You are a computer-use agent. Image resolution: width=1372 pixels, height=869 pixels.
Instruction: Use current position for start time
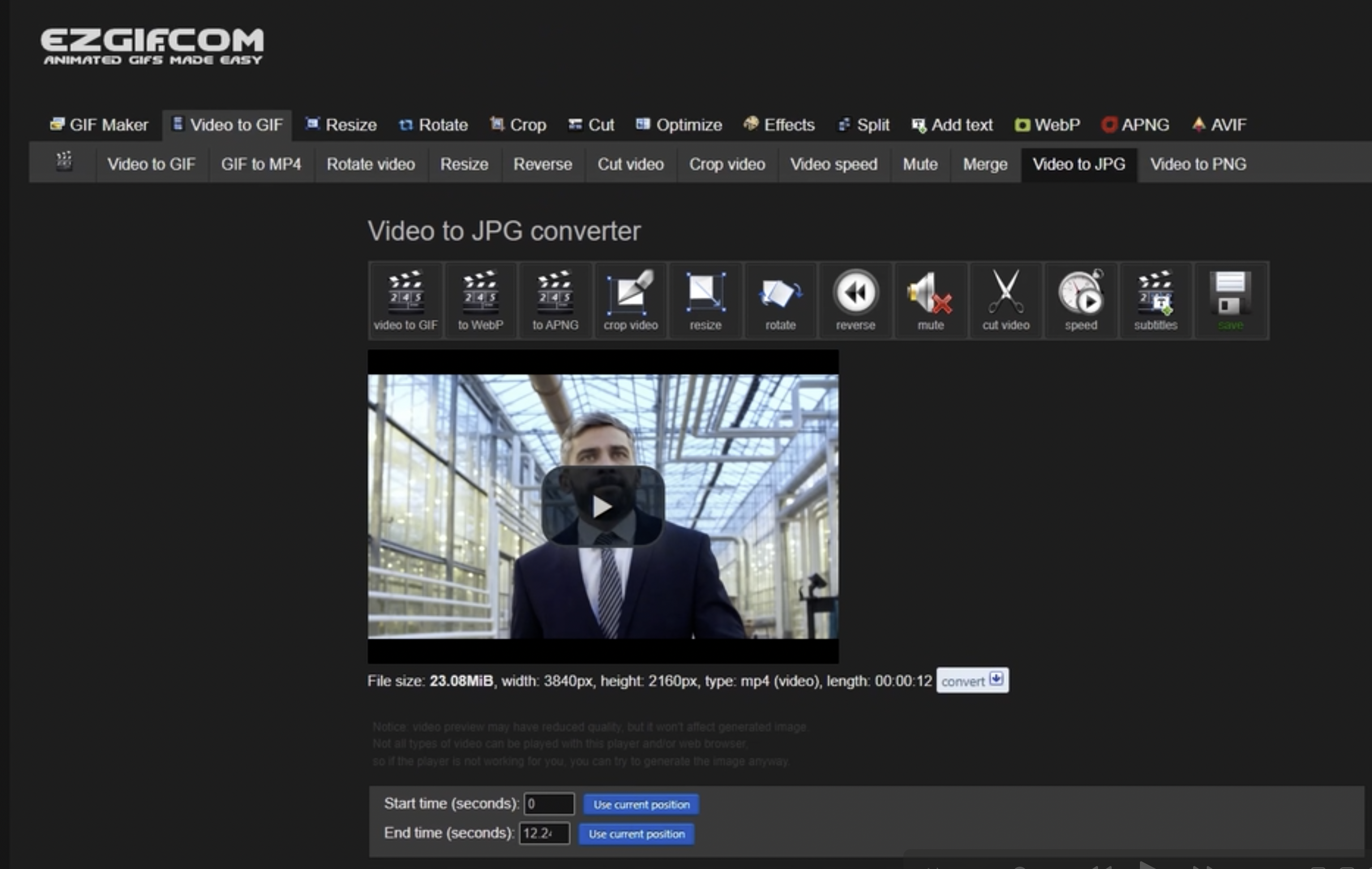tap(641, 804)
